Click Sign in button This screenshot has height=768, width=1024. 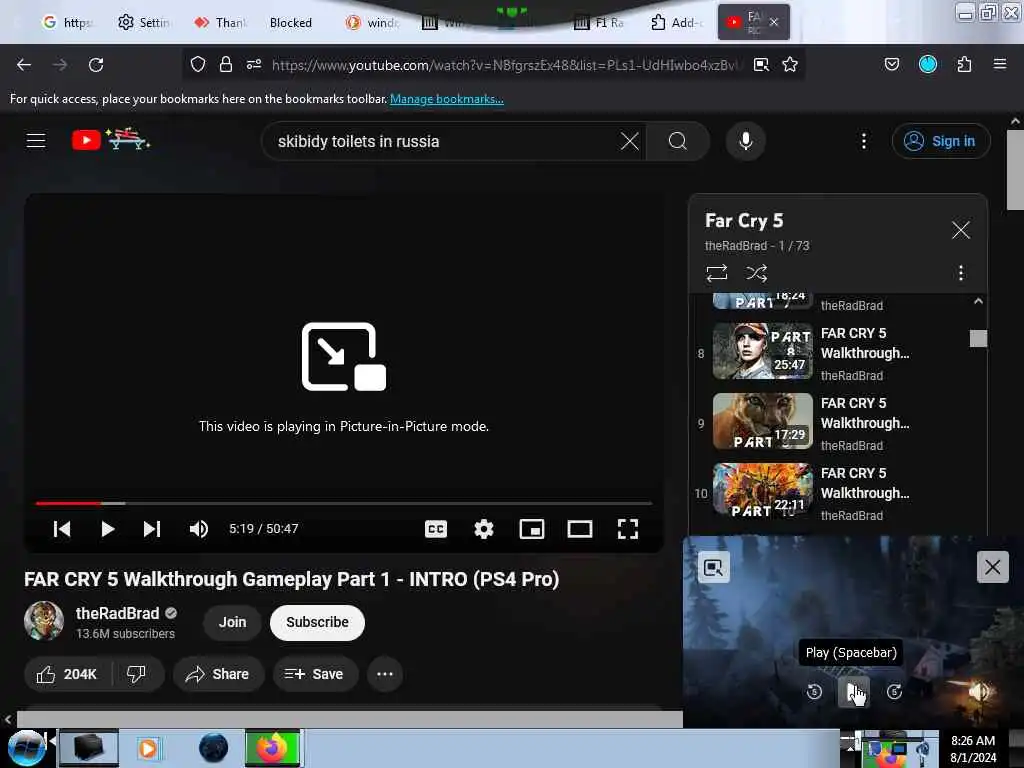(x=940, y=141)
